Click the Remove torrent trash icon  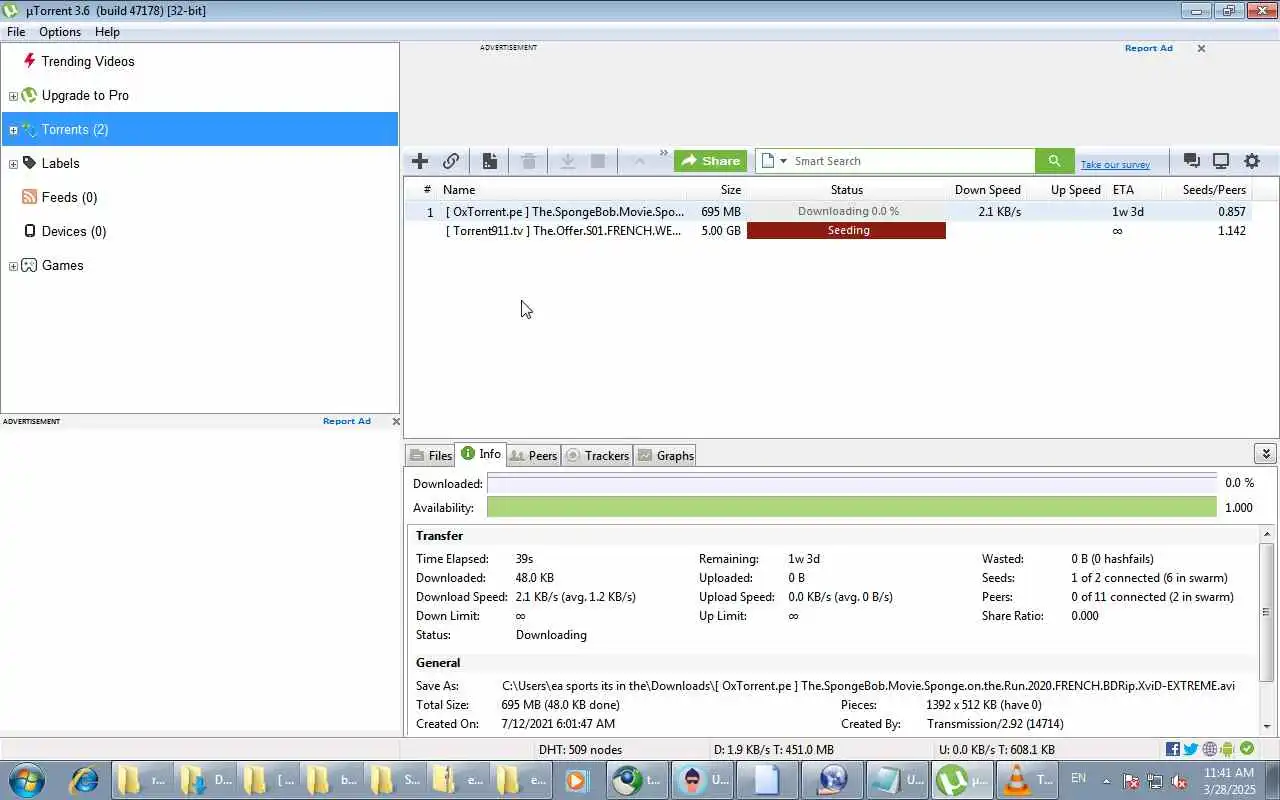coord(529,161)
